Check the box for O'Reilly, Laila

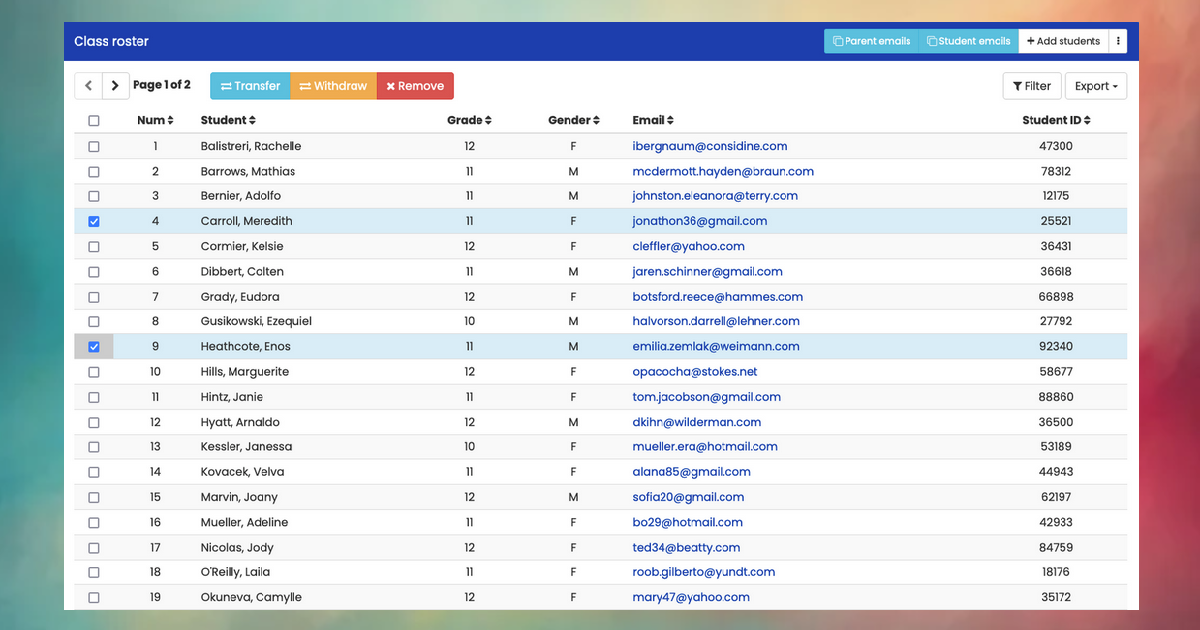click(x=94, y=572)
